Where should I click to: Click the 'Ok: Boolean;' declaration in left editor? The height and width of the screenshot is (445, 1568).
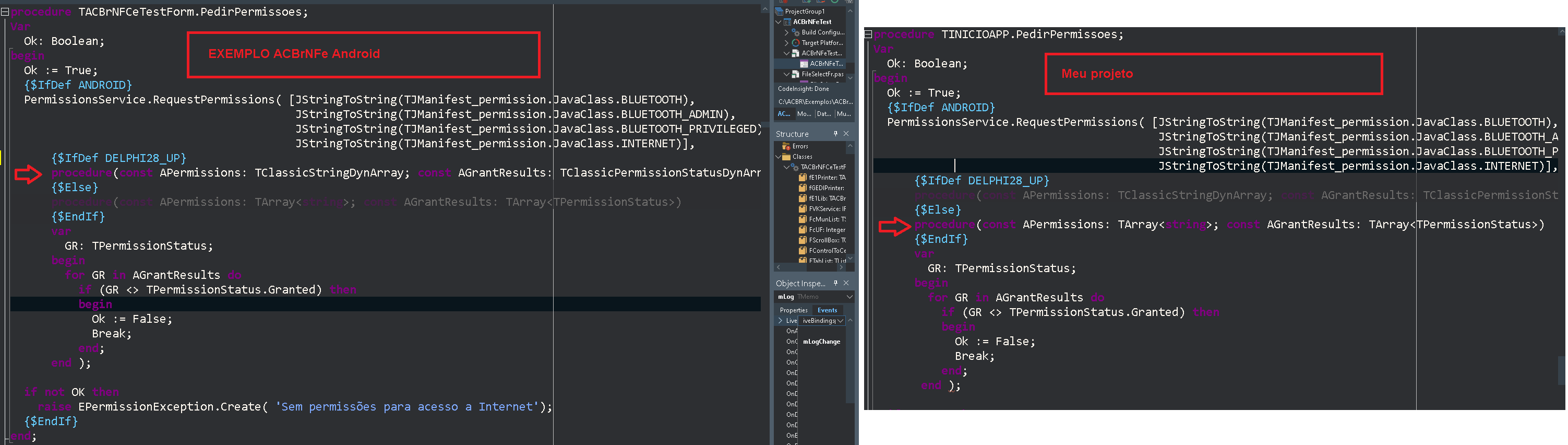[64, 41]
